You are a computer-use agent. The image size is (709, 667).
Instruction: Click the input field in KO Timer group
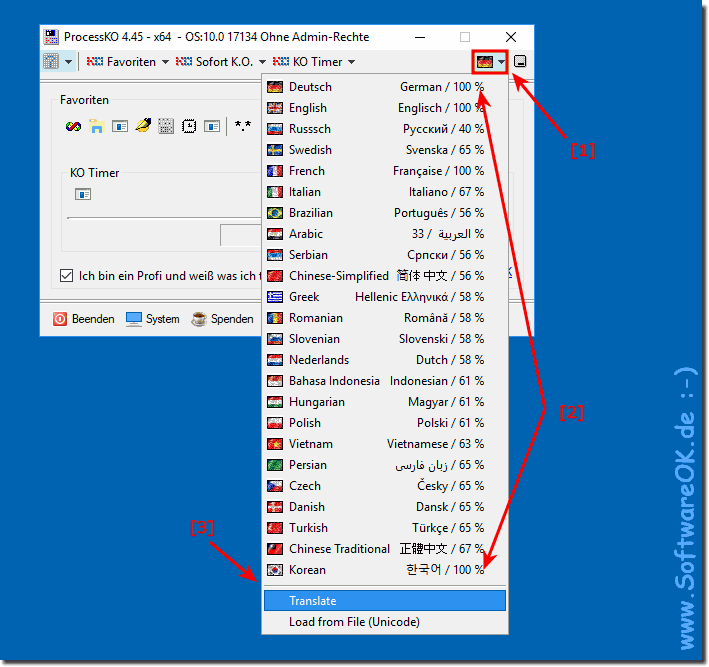(241, 235)
